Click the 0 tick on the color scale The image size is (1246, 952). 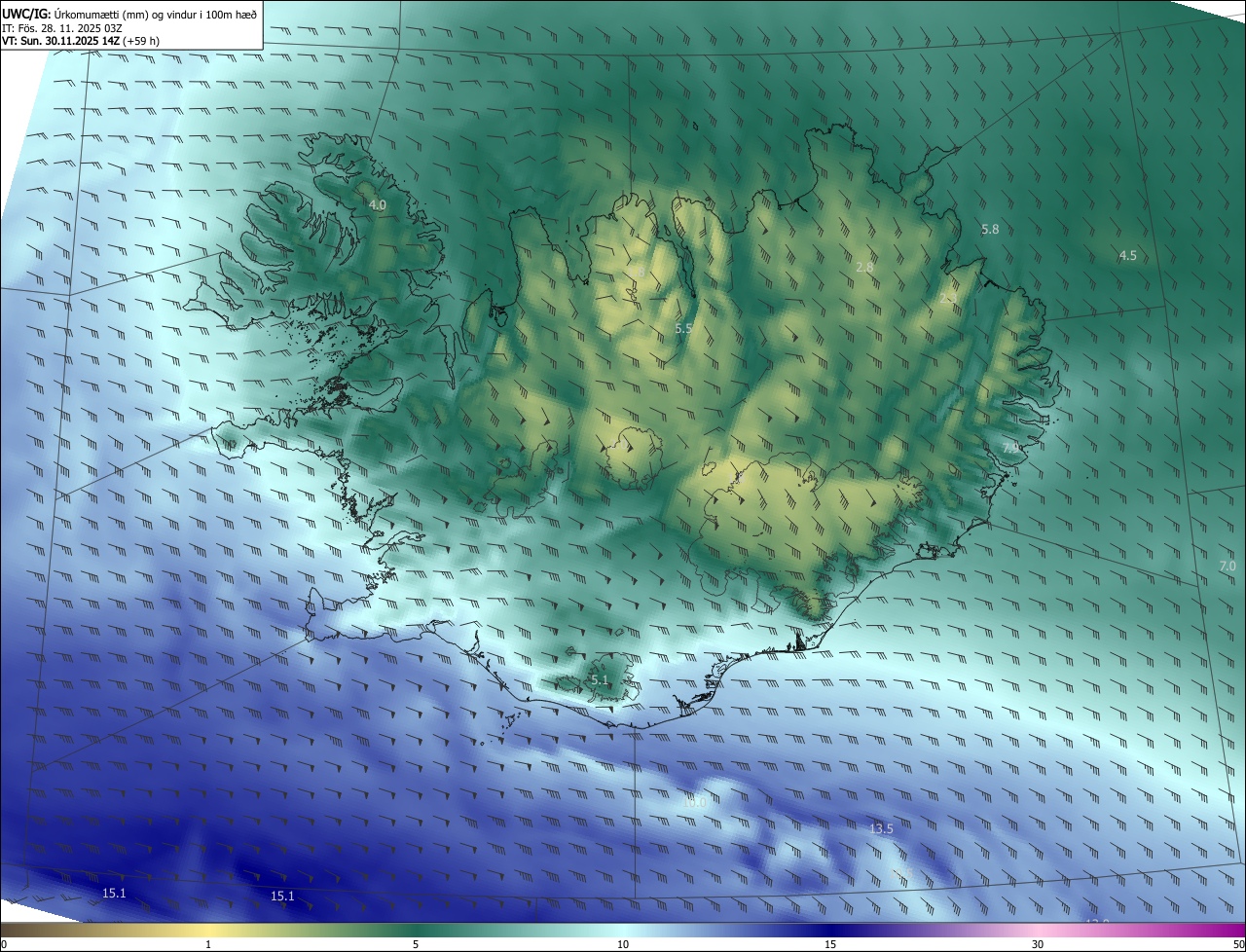[3, 945]
